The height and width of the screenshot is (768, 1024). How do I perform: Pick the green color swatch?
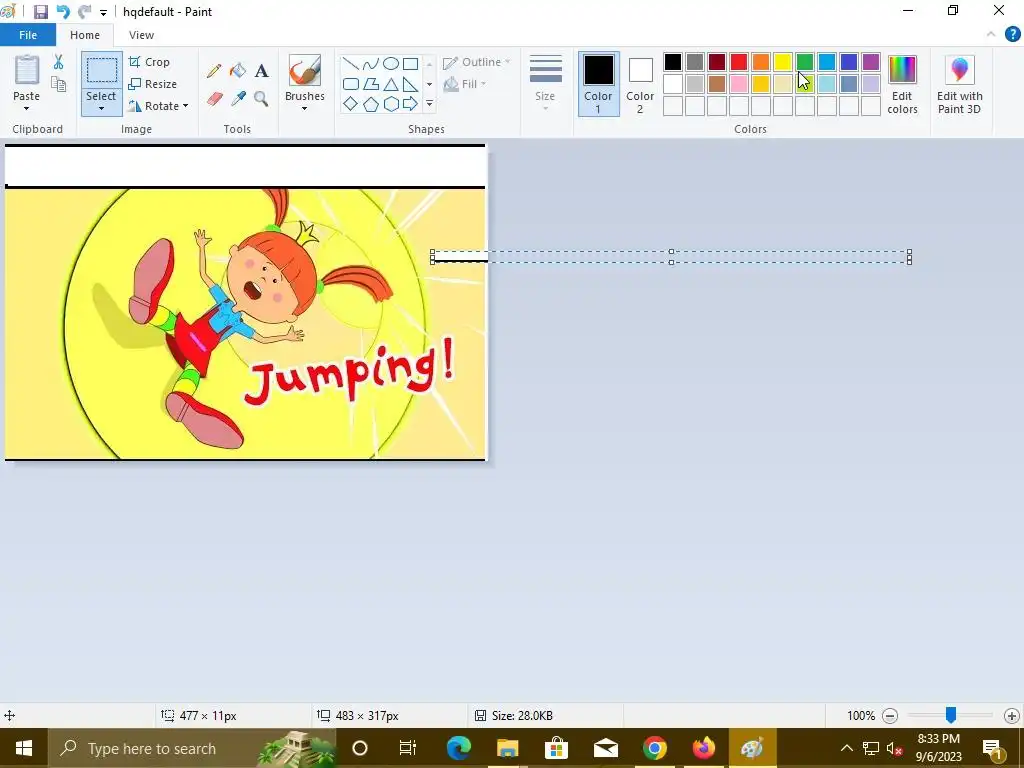(805, 62)
